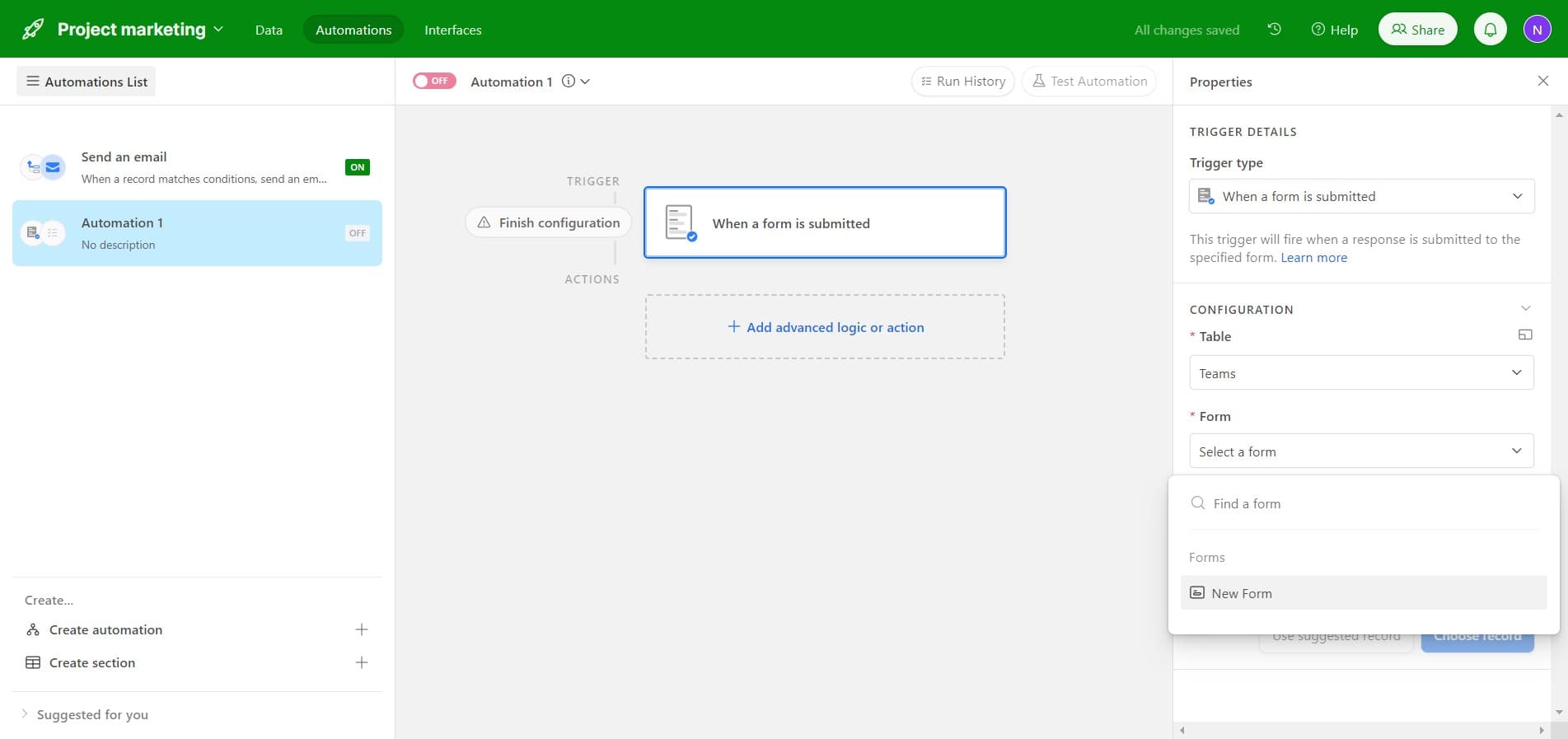Screen dimensions: 1568x739
Task: Open the Trigger type dropdown
Action: point(1361,196)
